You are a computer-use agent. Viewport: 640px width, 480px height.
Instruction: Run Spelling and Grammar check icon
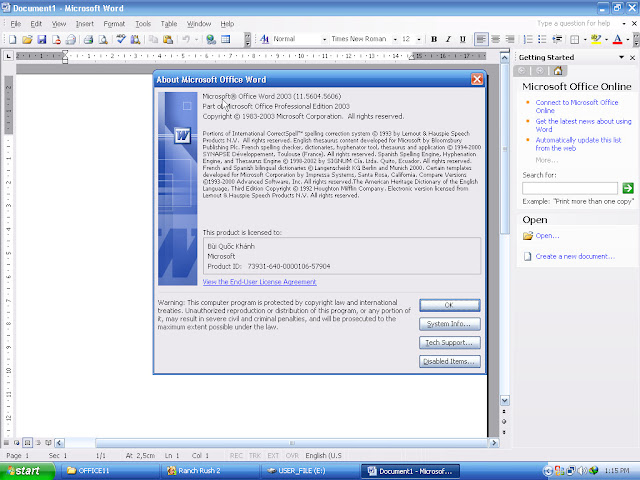[x=121, y=39]
